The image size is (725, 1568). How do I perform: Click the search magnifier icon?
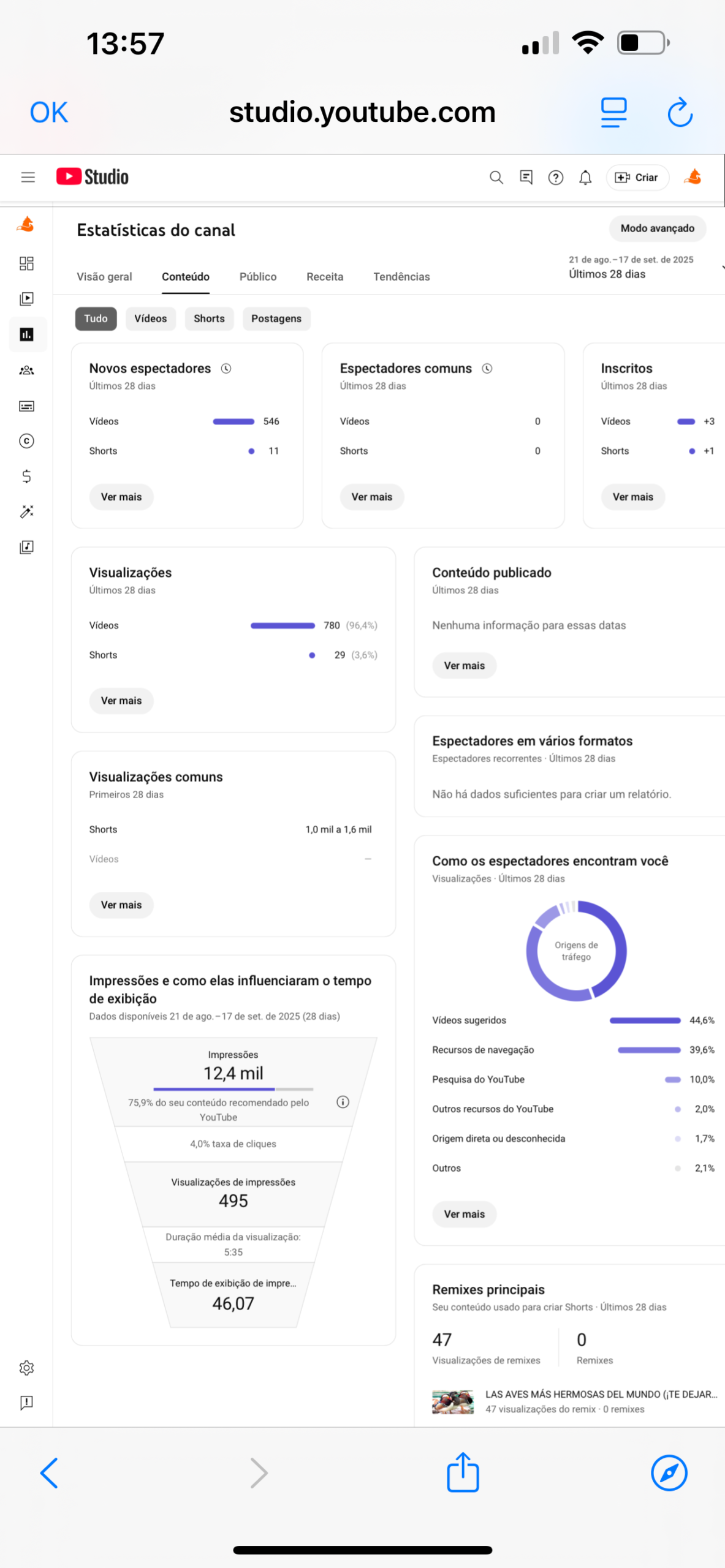point(496,178)
